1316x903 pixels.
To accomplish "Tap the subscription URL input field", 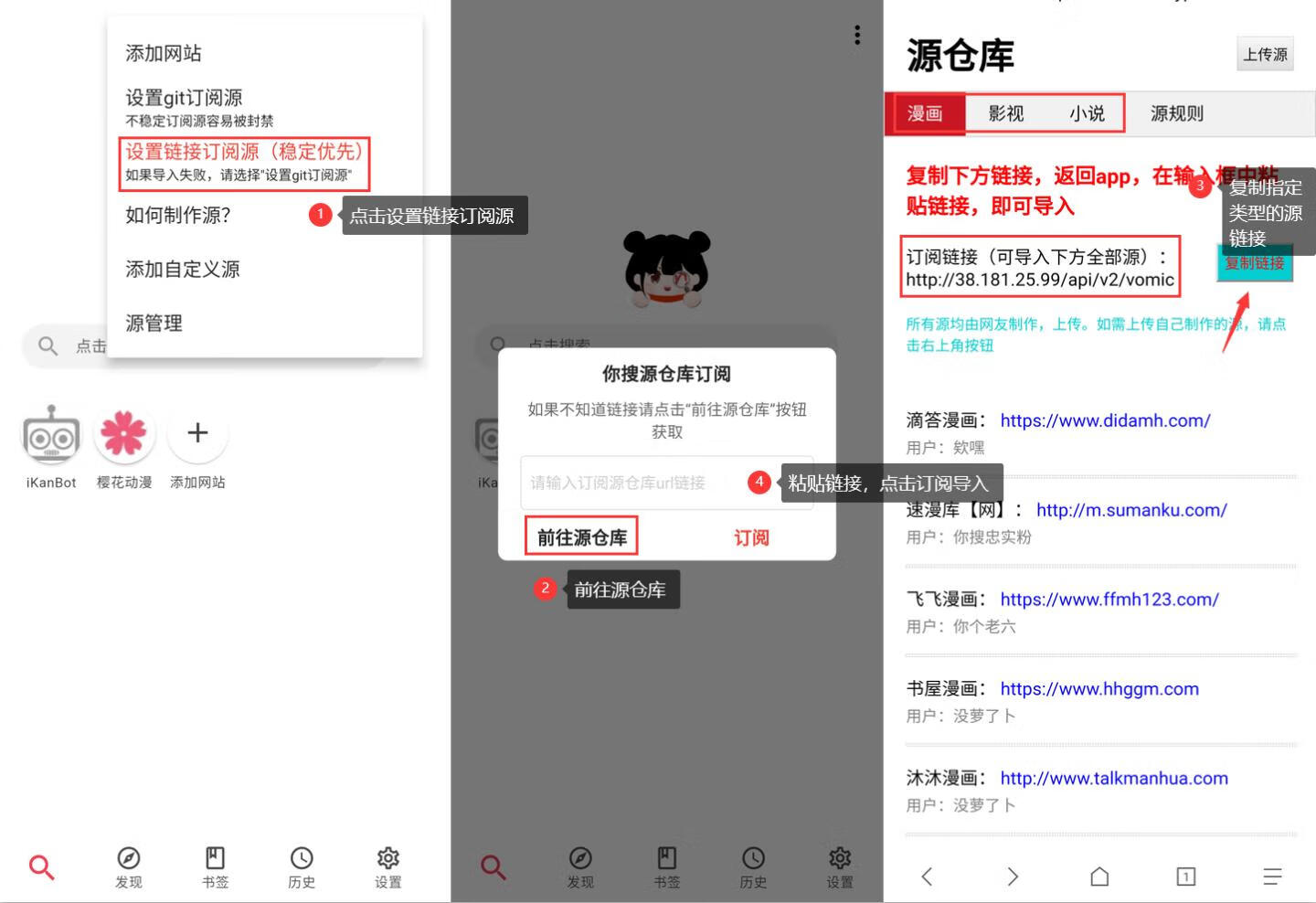I will click(x=651, y=483).
